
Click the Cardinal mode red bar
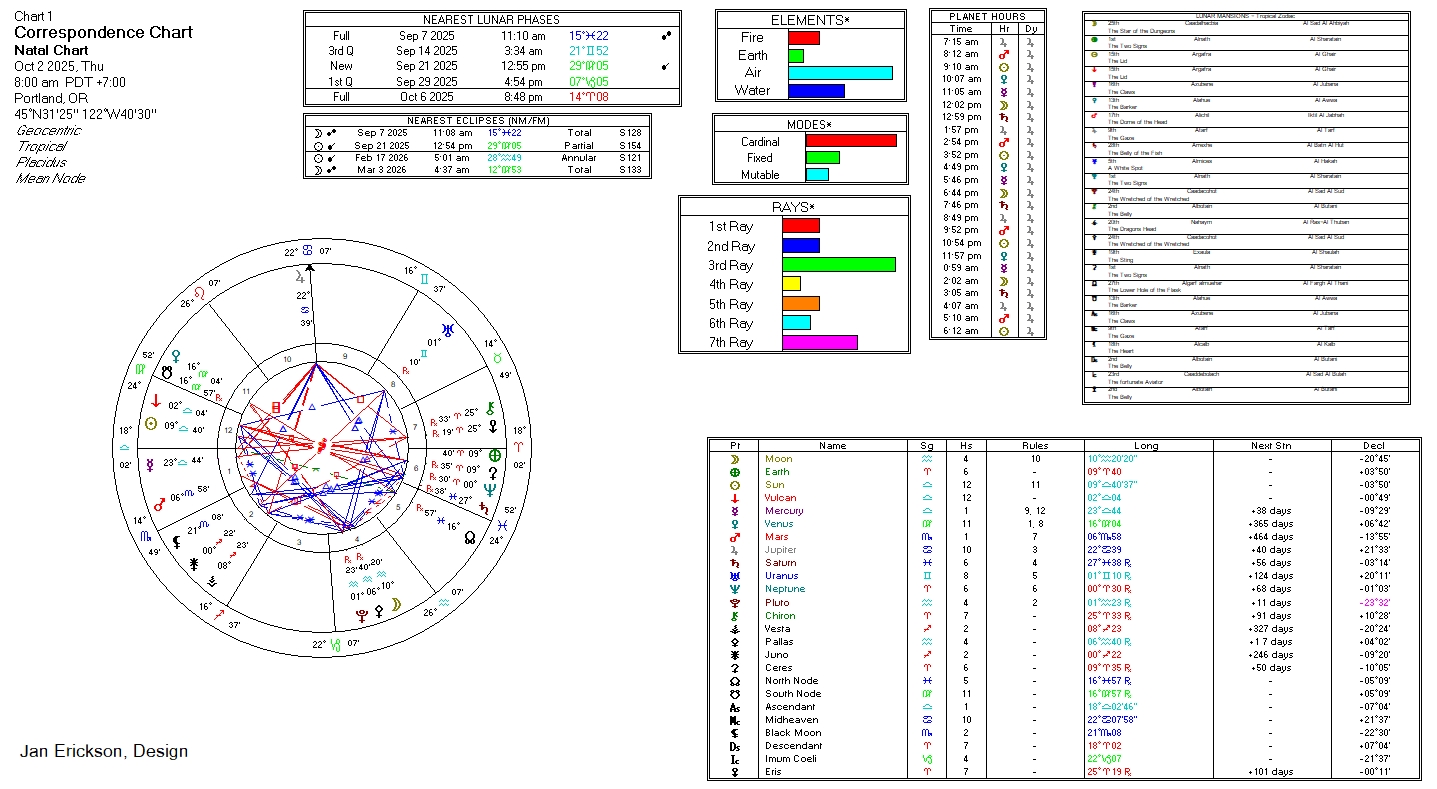[x=850, y=141]
